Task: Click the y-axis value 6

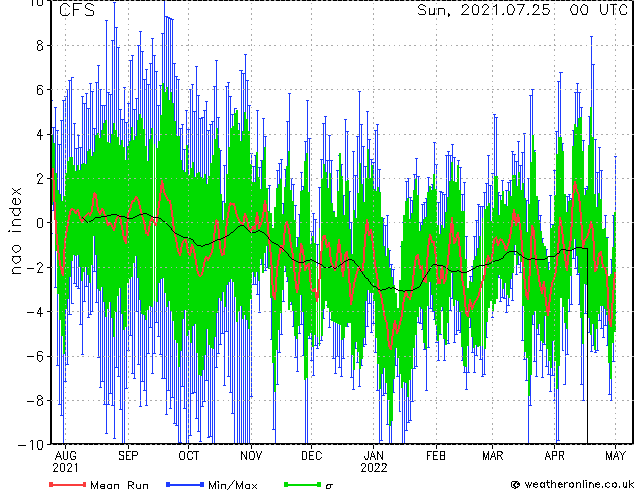Action: click(40, 90)
